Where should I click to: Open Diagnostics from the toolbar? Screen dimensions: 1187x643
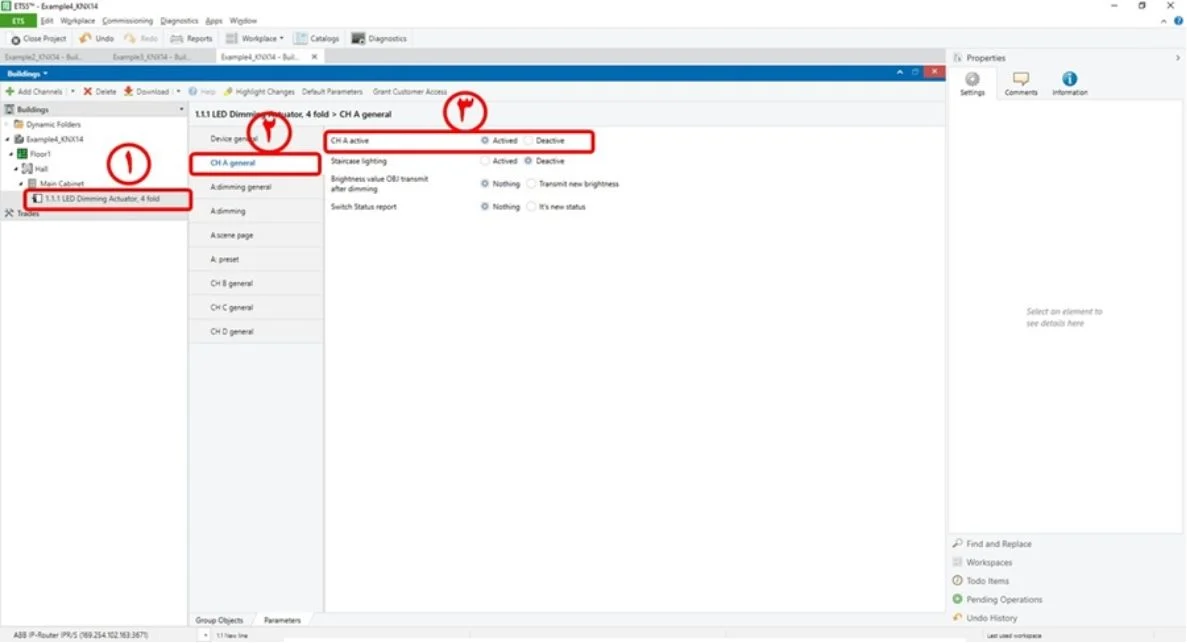click(x=379, y=39)
